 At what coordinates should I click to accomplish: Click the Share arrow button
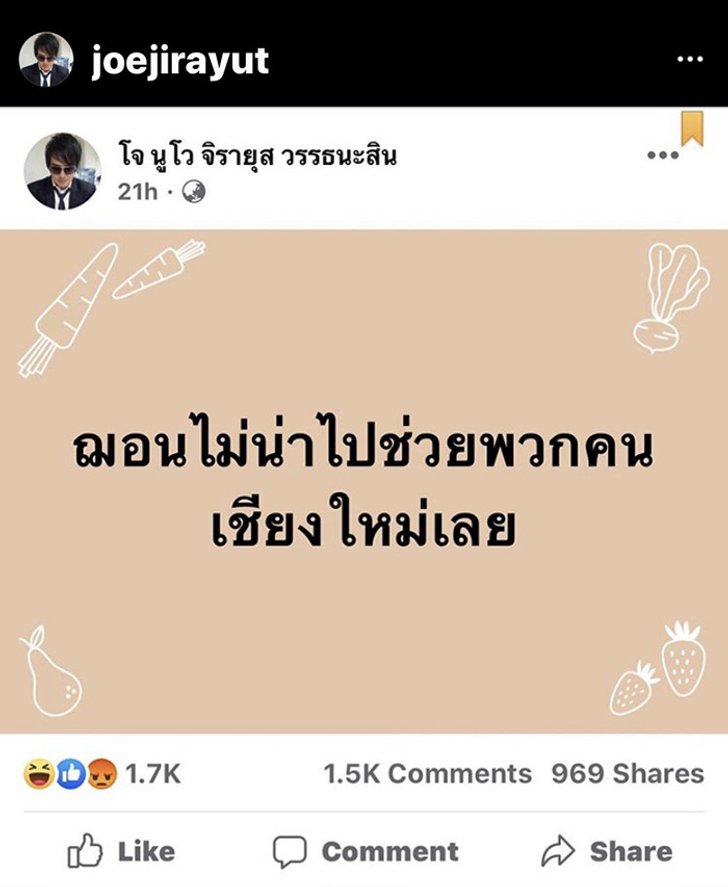[x=607, y=851]
